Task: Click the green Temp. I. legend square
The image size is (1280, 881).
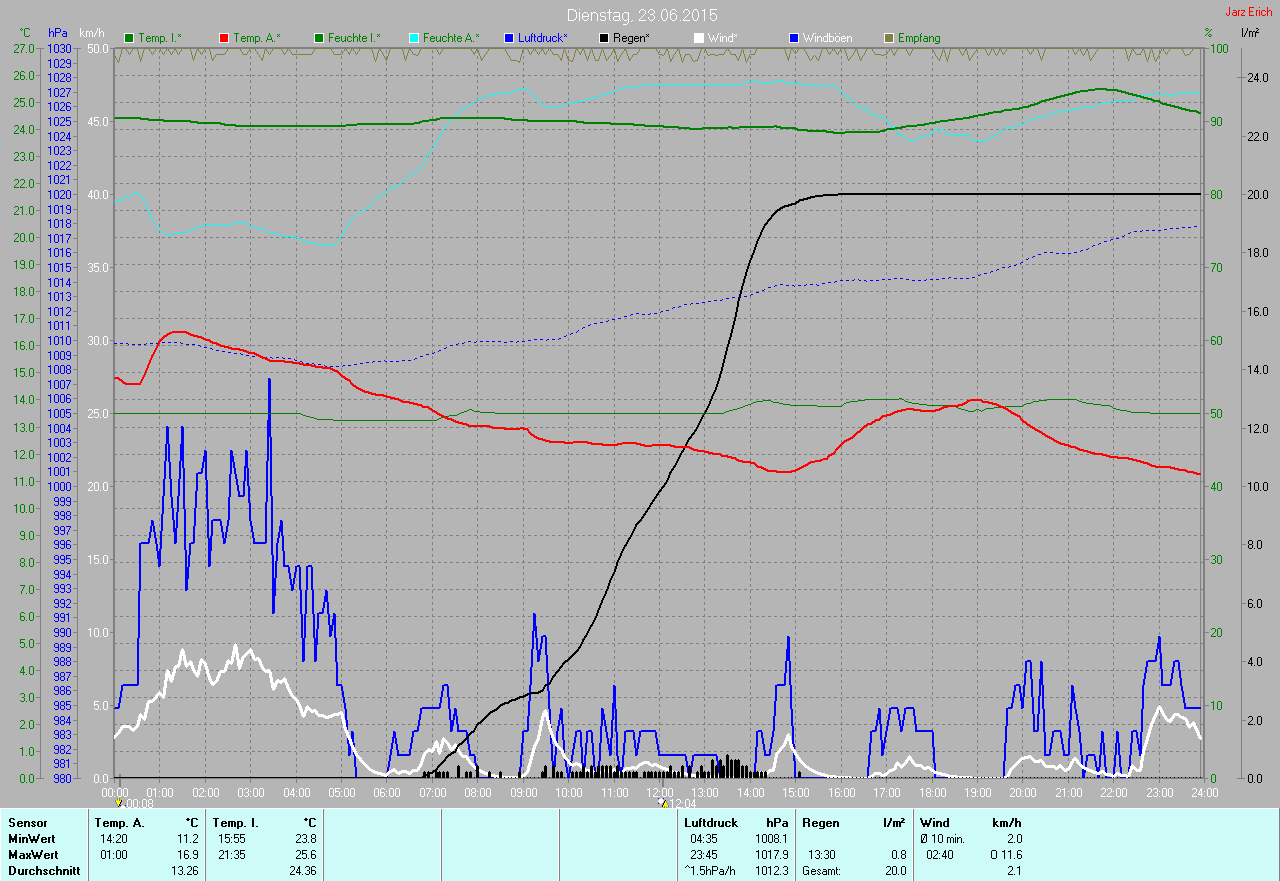Action: click(x=129, y=38)
